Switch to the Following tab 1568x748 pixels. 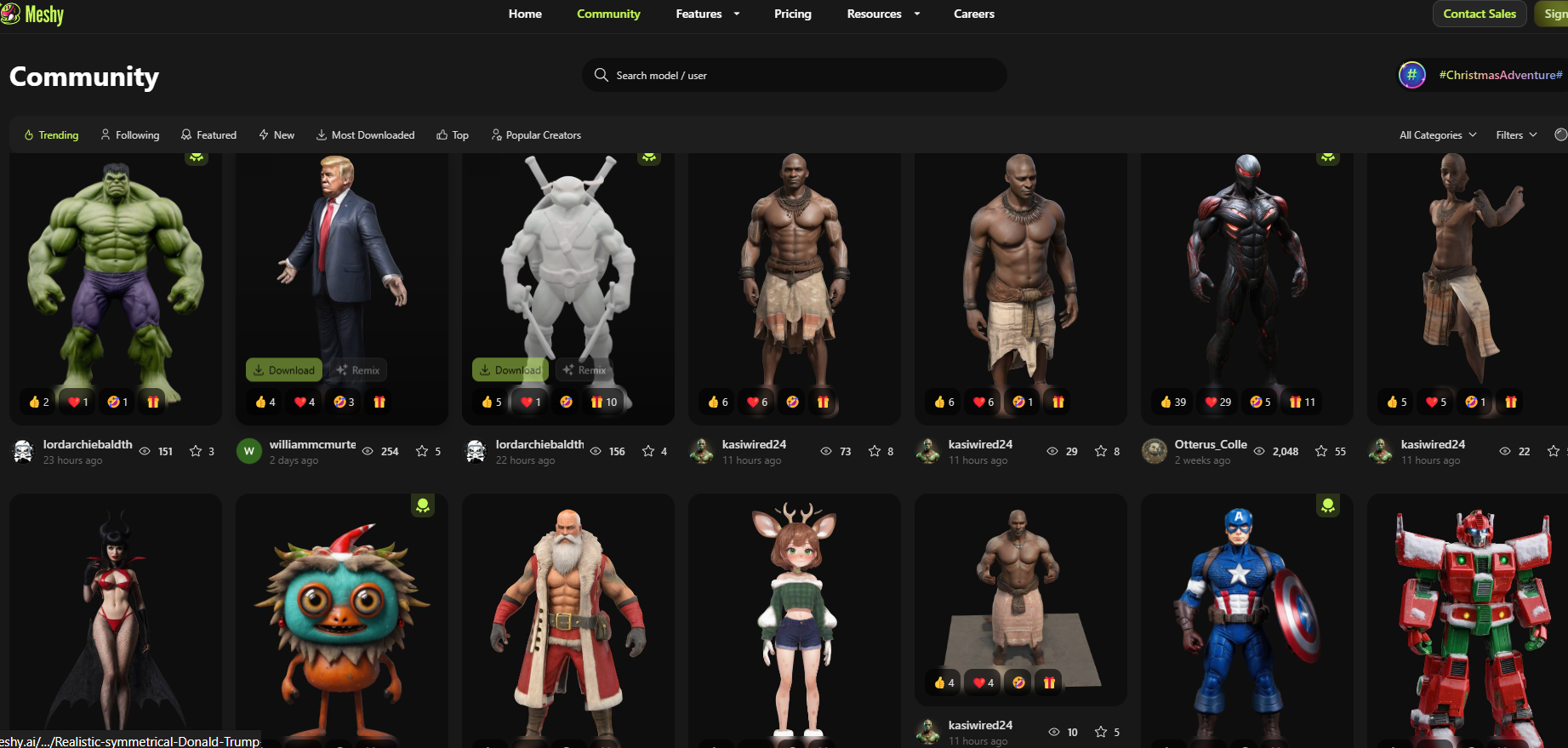129,134
